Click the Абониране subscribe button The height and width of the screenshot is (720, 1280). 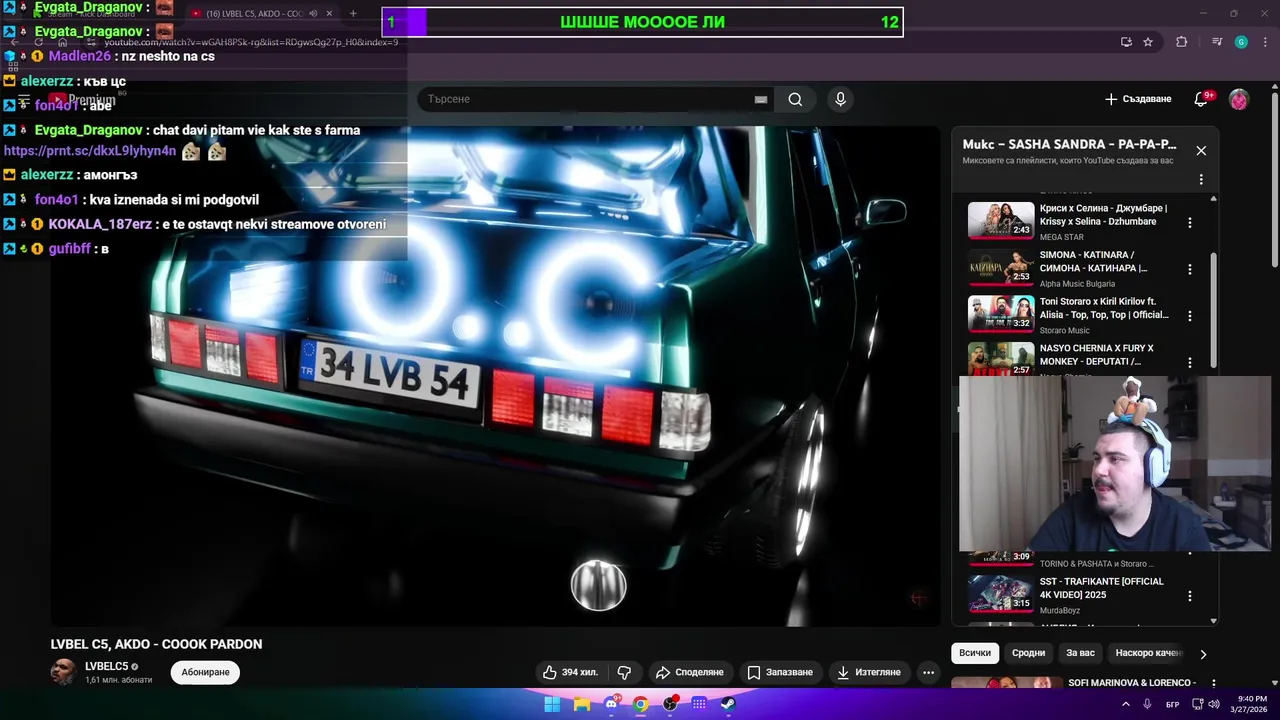point(205,672)
